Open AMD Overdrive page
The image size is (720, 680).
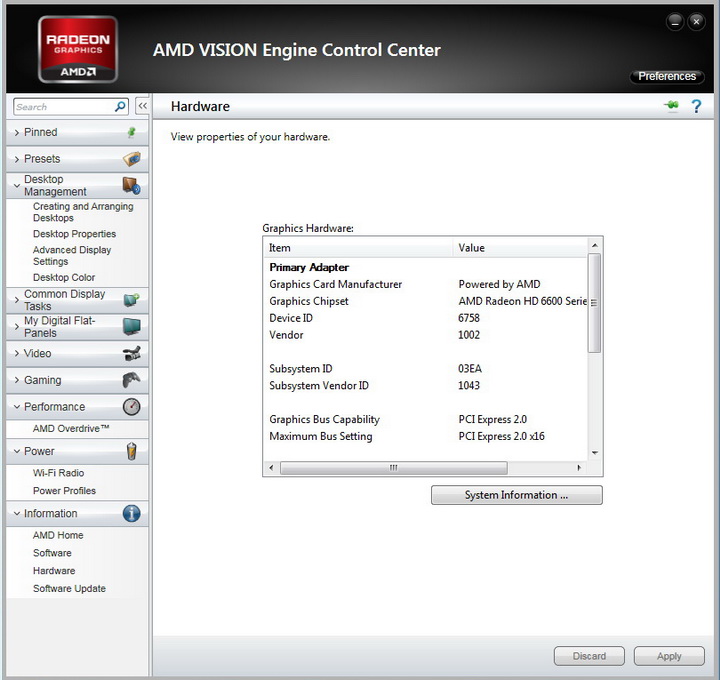pos(71,428)
